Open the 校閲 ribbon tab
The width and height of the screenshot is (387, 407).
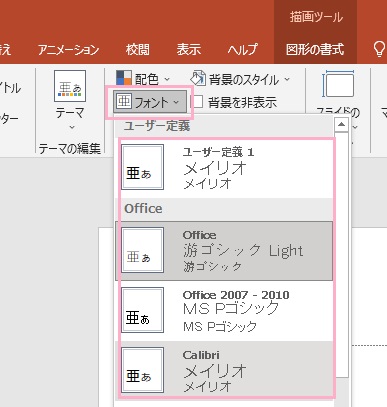pyautogui.click(x=138, y=50)
